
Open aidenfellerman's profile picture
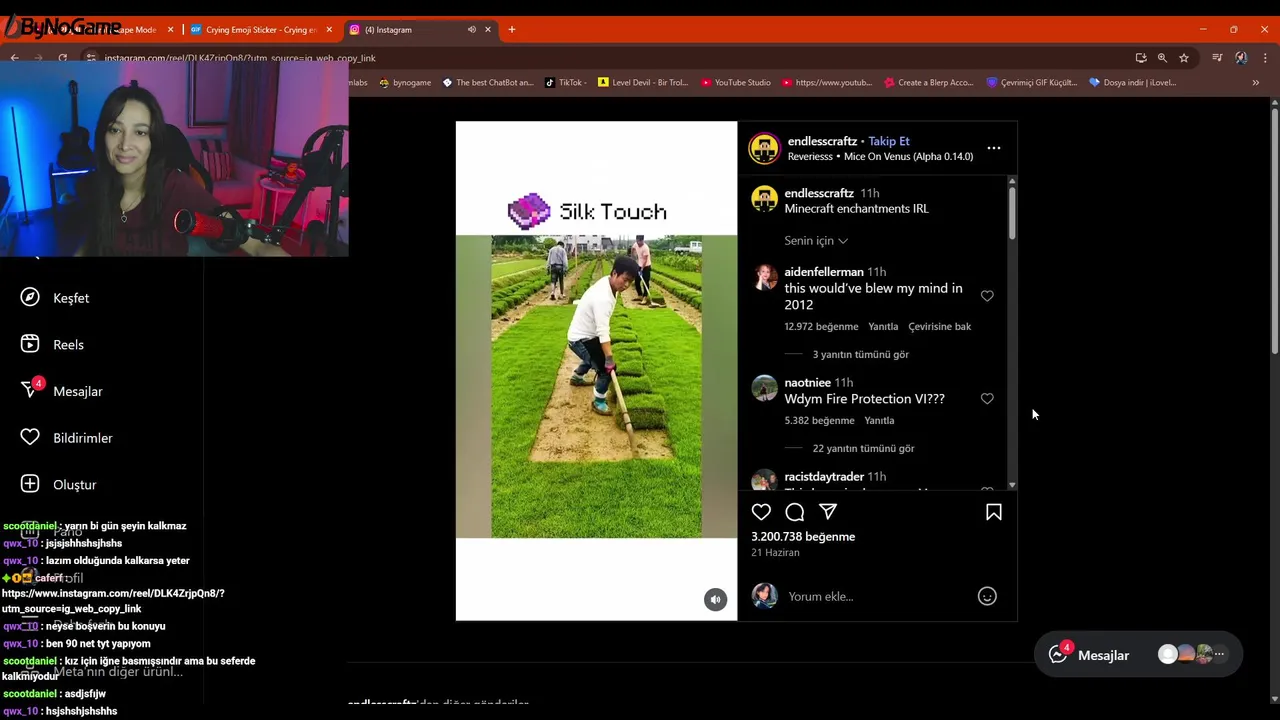click(765, 277)
